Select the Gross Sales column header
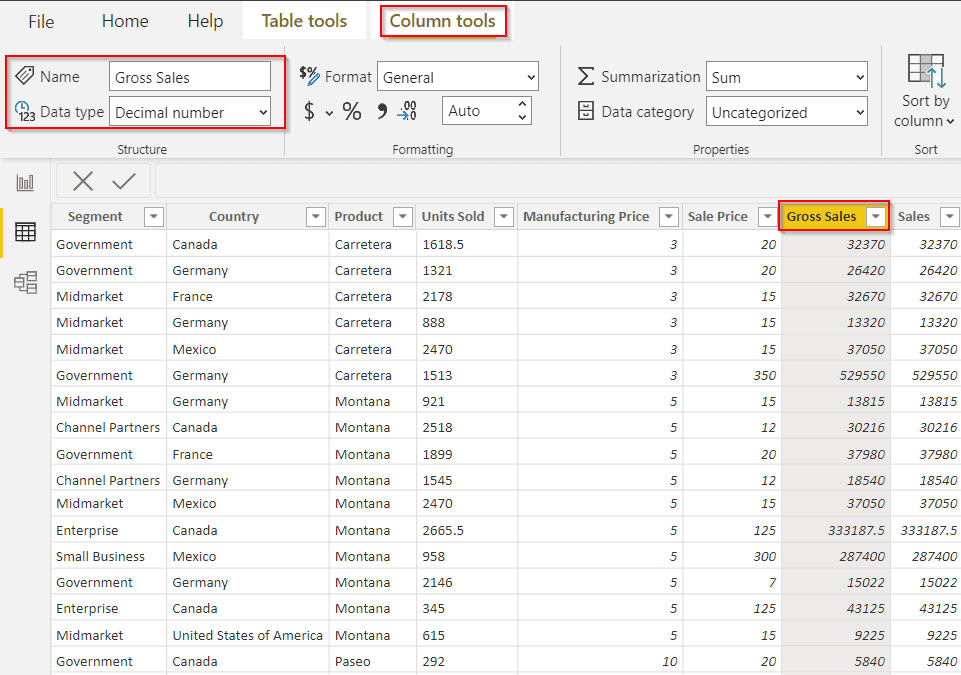This screenshot has width=961, height=675. [821, 216]
